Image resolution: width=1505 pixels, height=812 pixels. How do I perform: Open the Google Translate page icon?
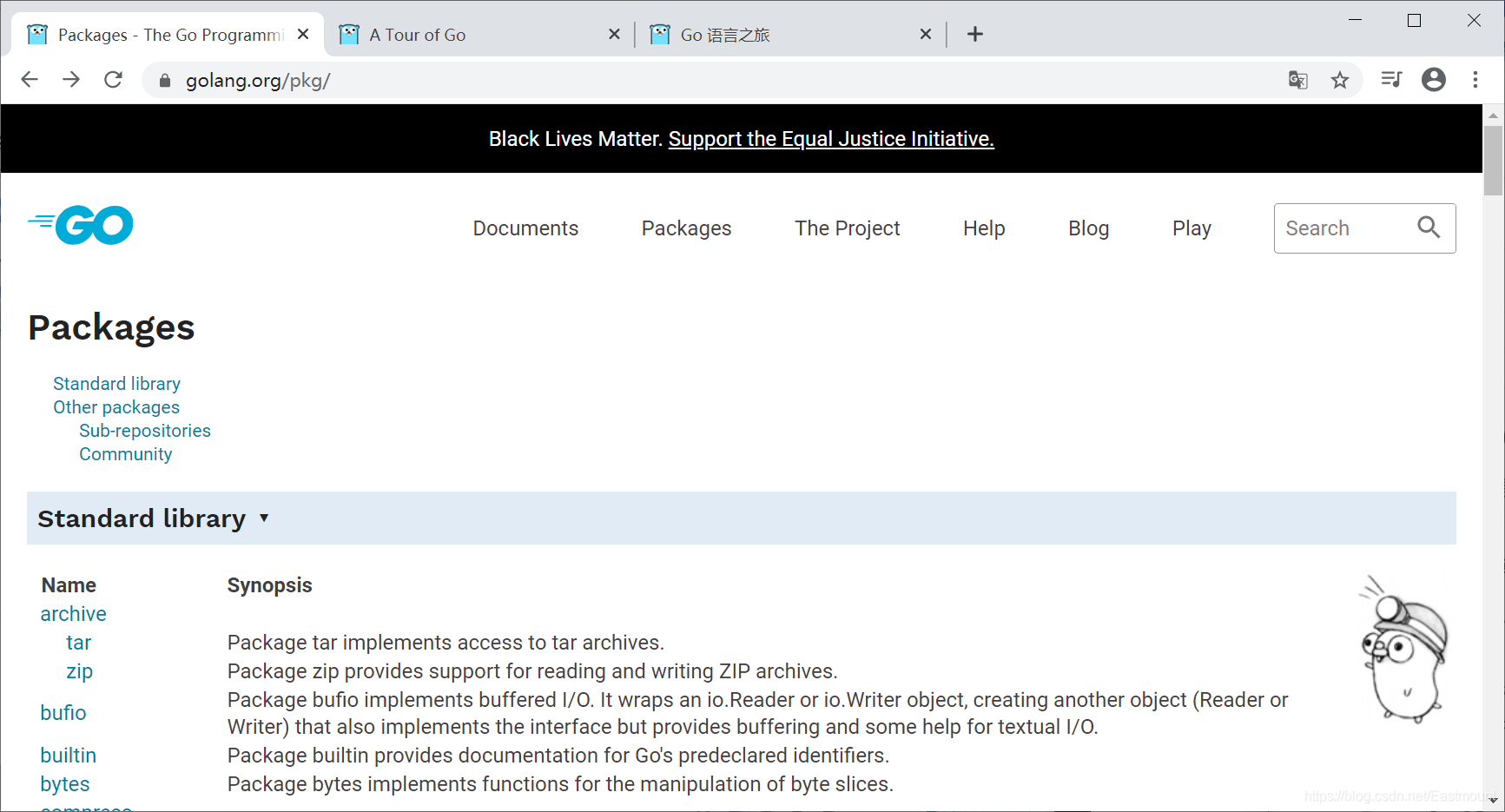coord(1298,80)
